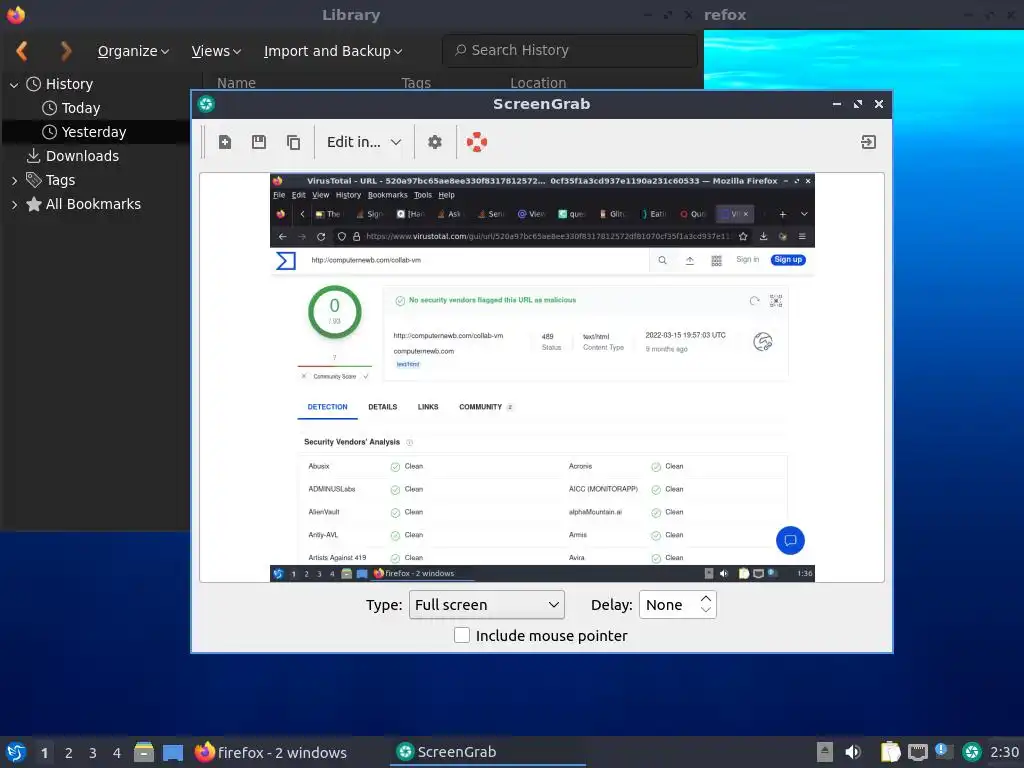Switch to virtual desktop 1
1024x768 pixels.
(x=44, y=753)
